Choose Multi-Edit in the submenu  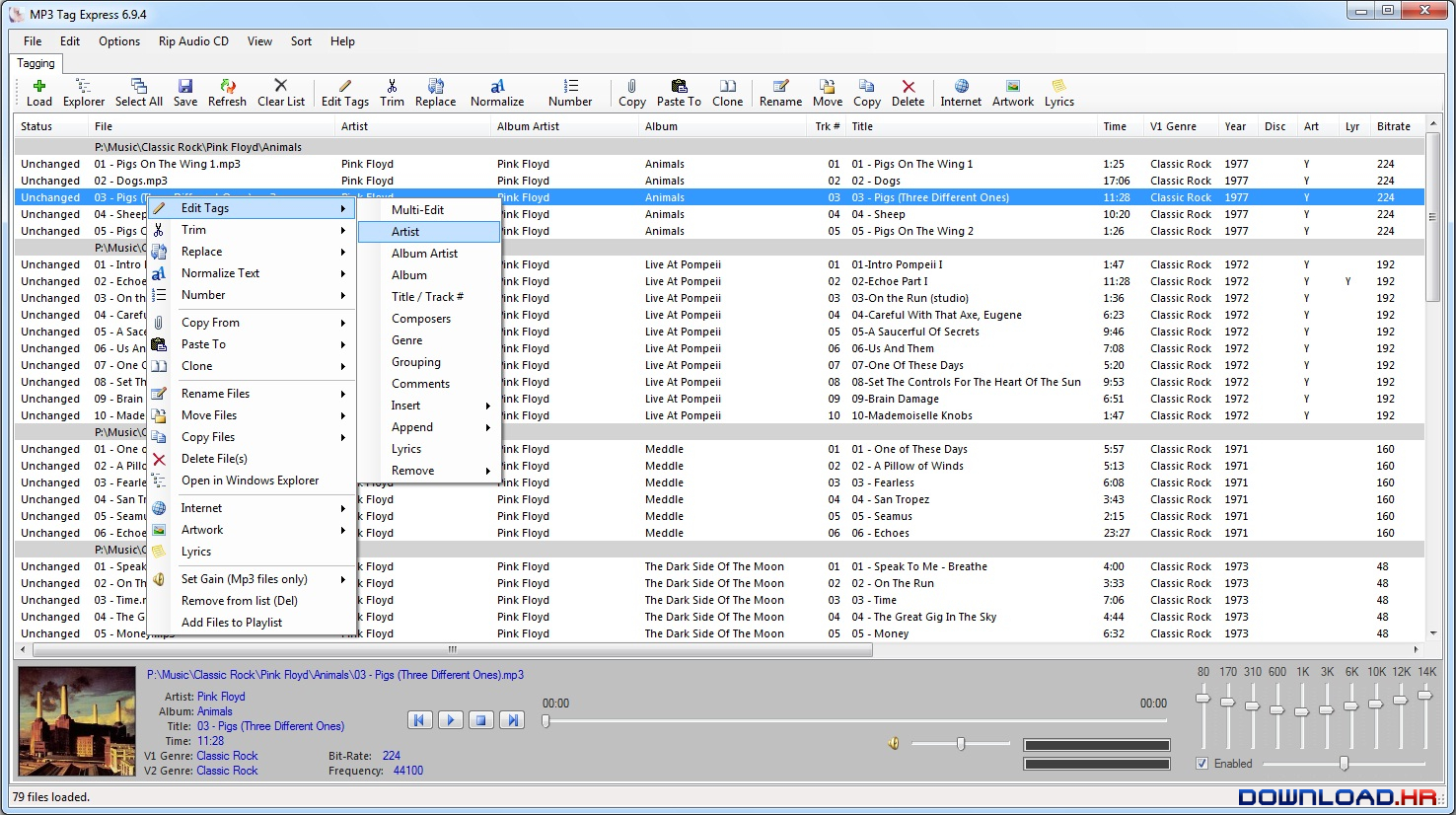click(429, 210)
